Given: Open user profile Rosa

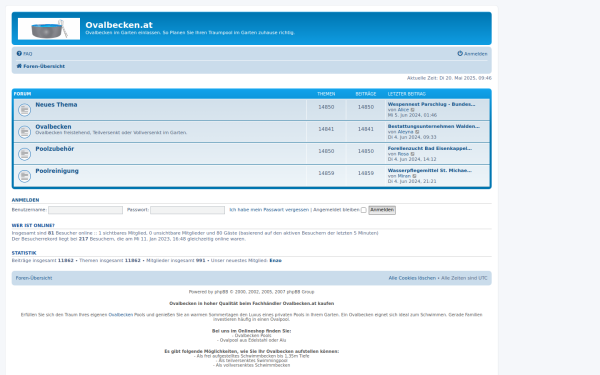Looking at the screenshot, I should pos(403,154).
